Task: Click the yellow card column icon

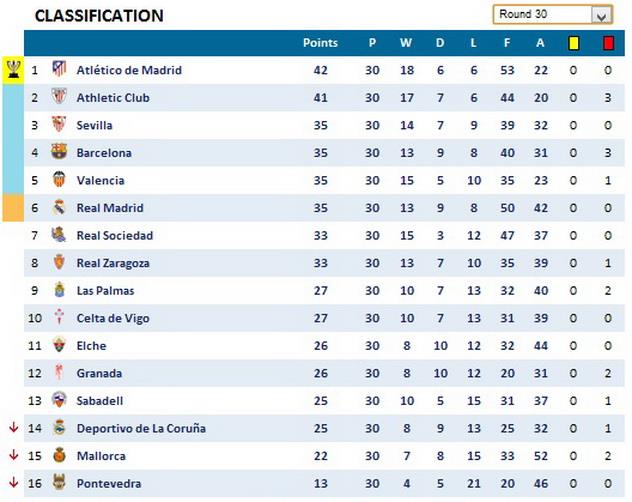Action: click(x=574, y=43)
